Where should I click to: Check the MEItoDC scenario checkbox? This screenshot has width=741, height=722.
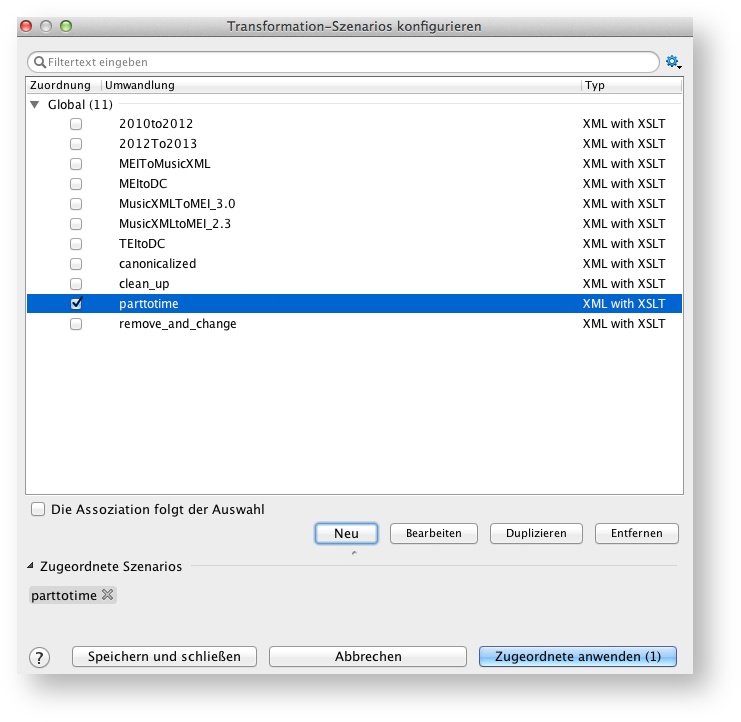pos(76,184)
